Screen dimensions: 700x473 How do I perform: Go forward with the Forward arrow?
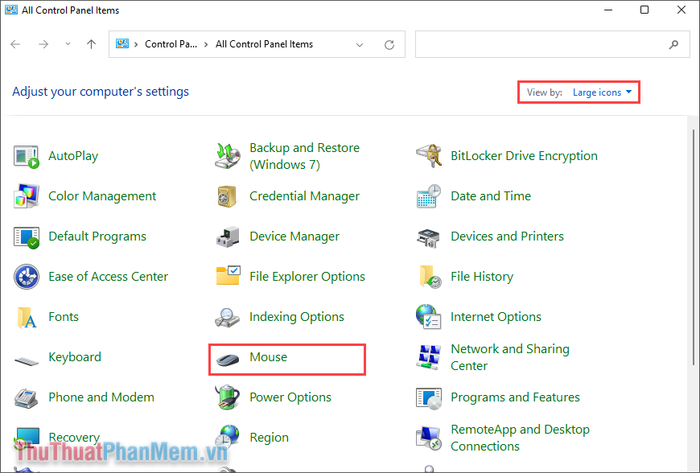point(43,44)
